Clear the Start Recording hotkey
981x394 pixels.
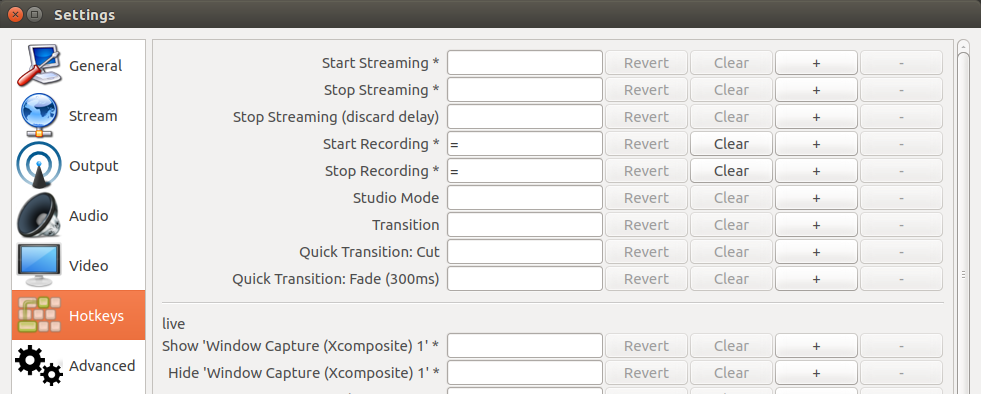click(x=731, y=144)
